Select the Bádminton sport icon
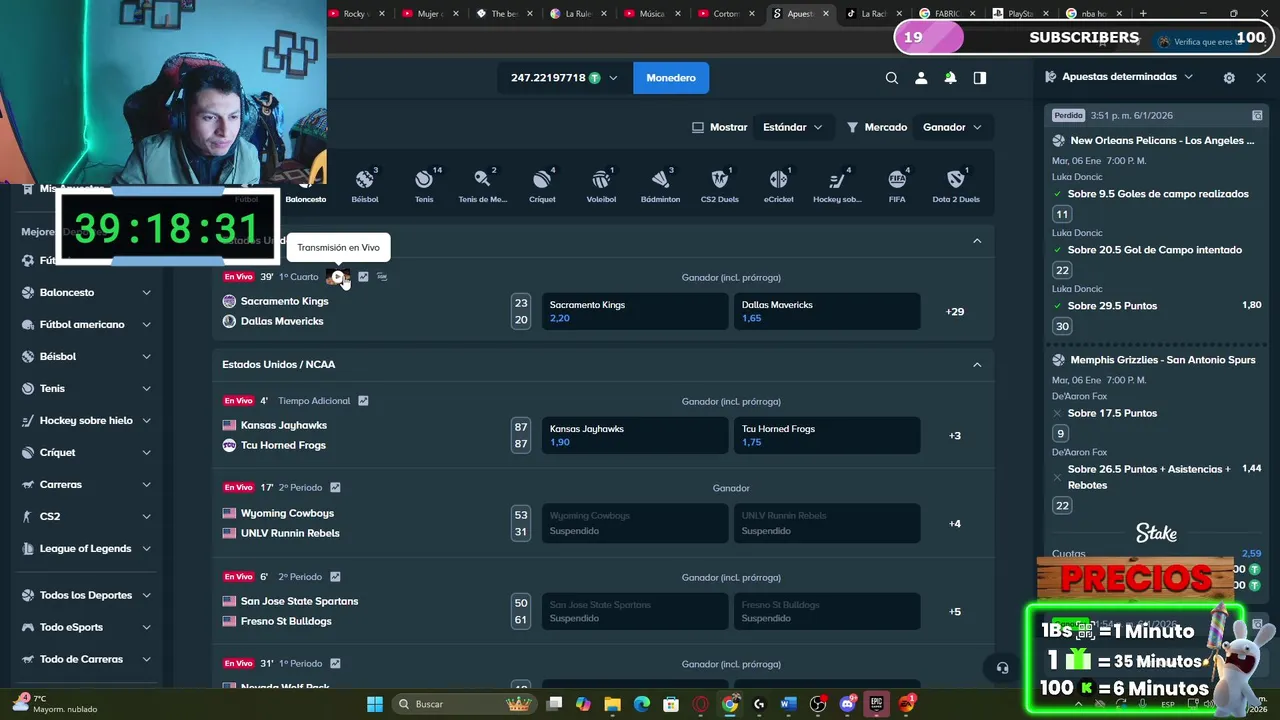The height and width of the screenshot is (720, 1280). [x=660, y=185]
